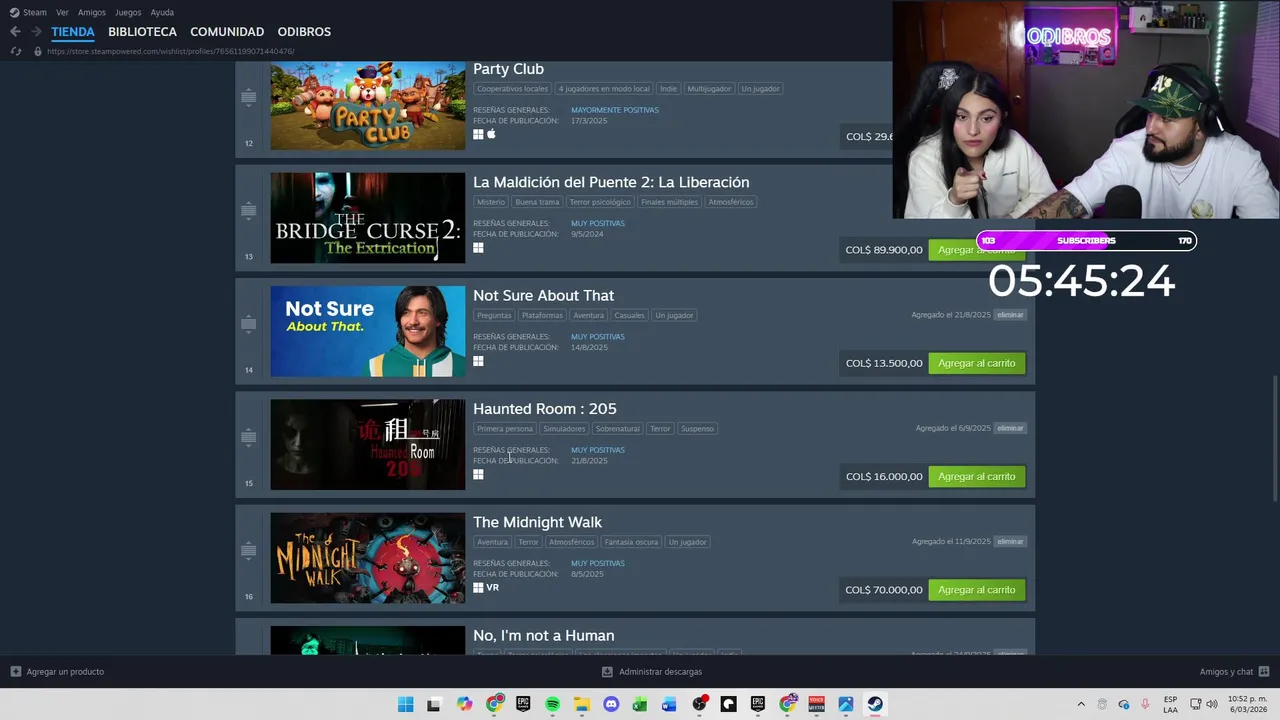Open Copilot from the taskbar
1280x720 pixels.
pyautogui.click(x=464, y=704)
